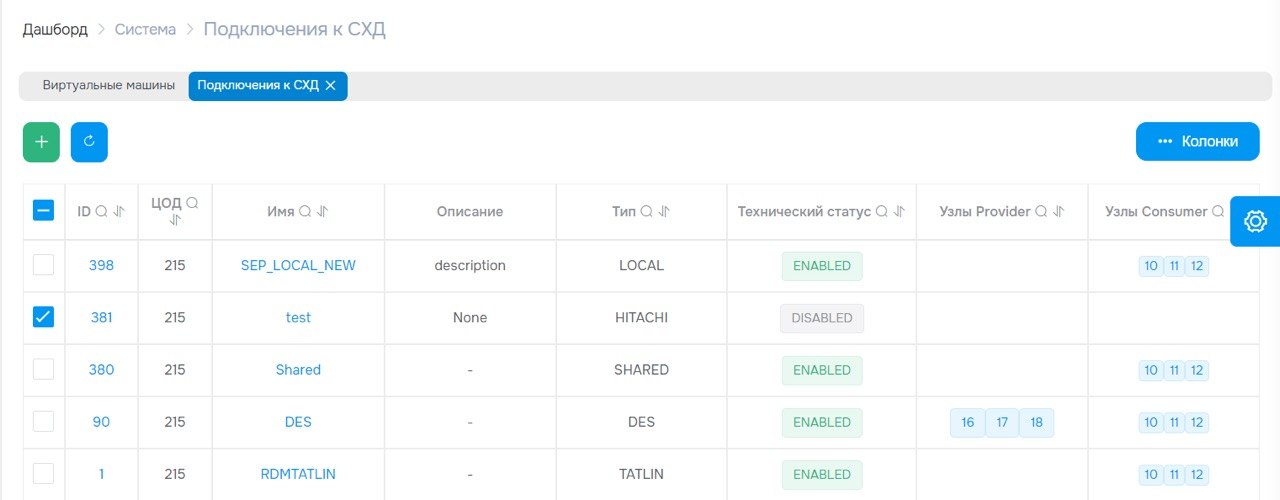This screenshot has height=500, width=1280.
Task: Sort the Узлы Provider column
Action: 1059,211
